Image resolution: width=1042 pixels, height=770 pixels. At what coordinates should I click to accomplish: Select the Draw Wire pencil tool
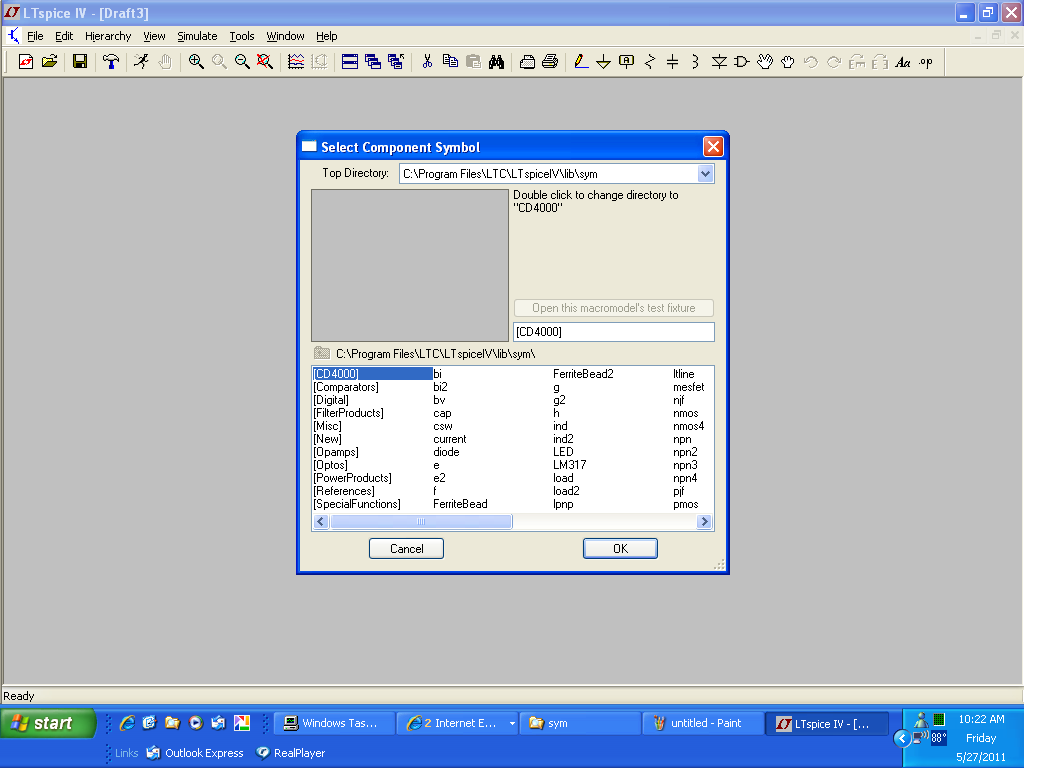(581, 62)
